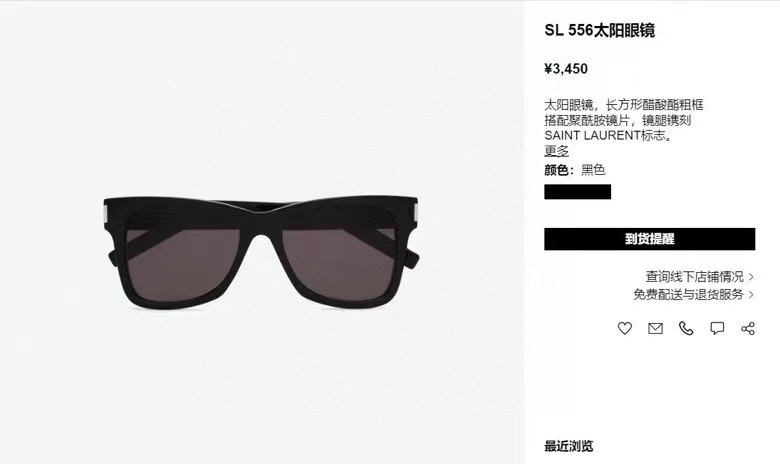Click the share icon
The image size is (780, 464).
click(748, 328)
